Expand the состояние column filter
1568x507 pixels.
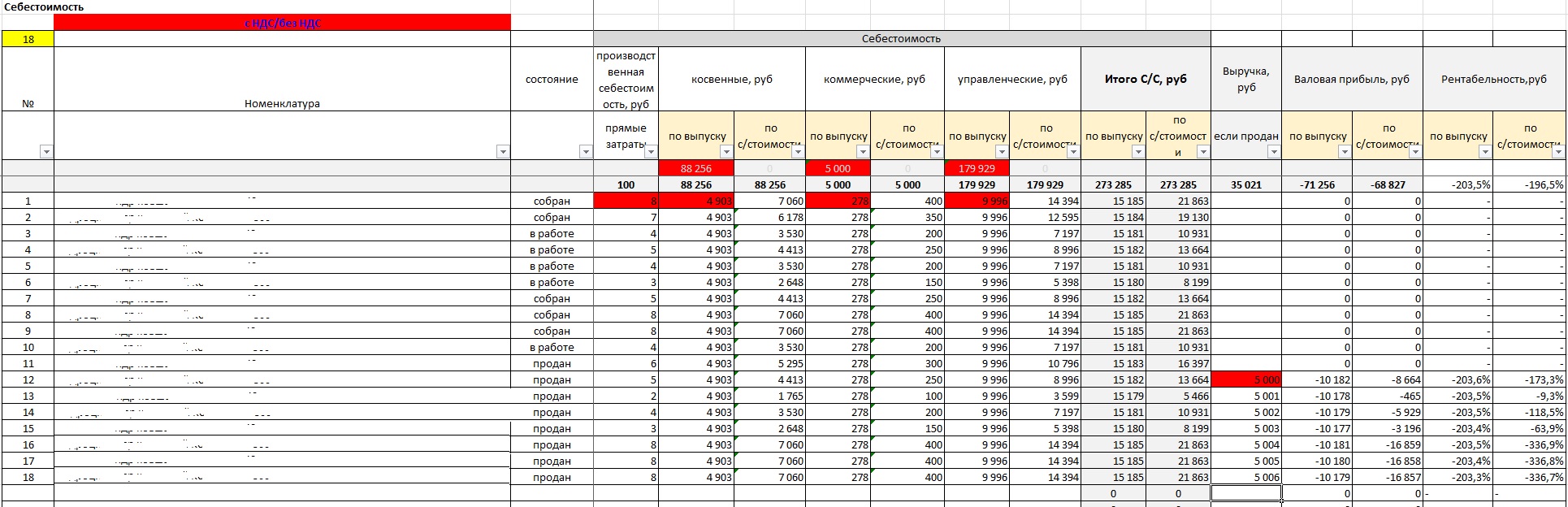pyautogui.click(x=586, y=152)
